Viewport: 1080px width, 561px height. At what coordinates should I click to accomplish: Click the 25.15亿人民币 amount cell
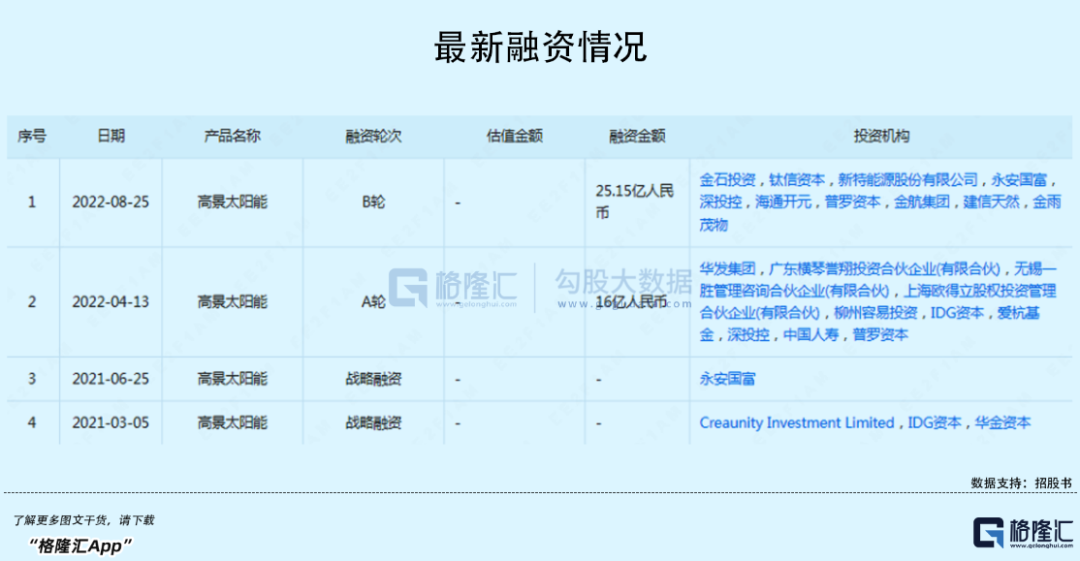tap(634, 202)
